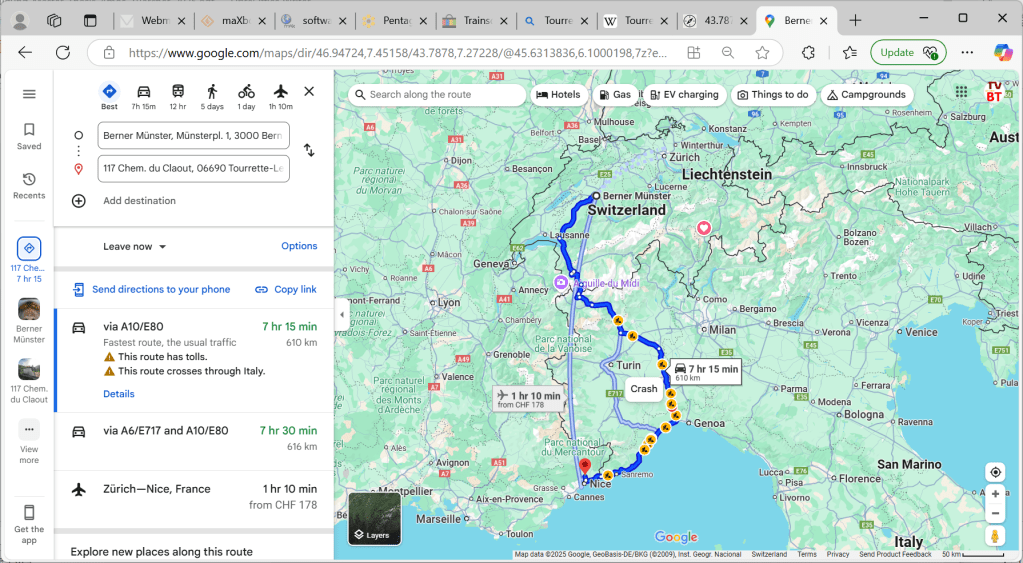
Task: Show your location on the map
Action: click(x=994, y=472)
